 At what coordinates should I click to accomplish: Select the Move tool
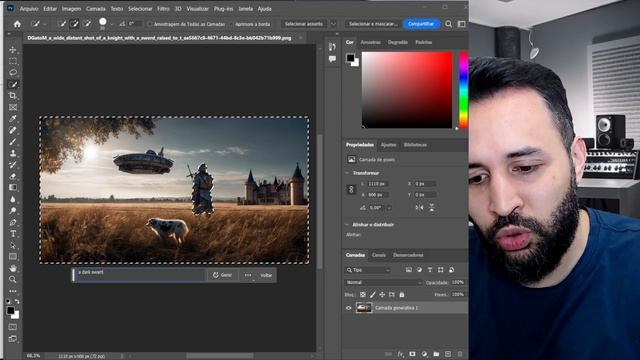tap(13, 50)
